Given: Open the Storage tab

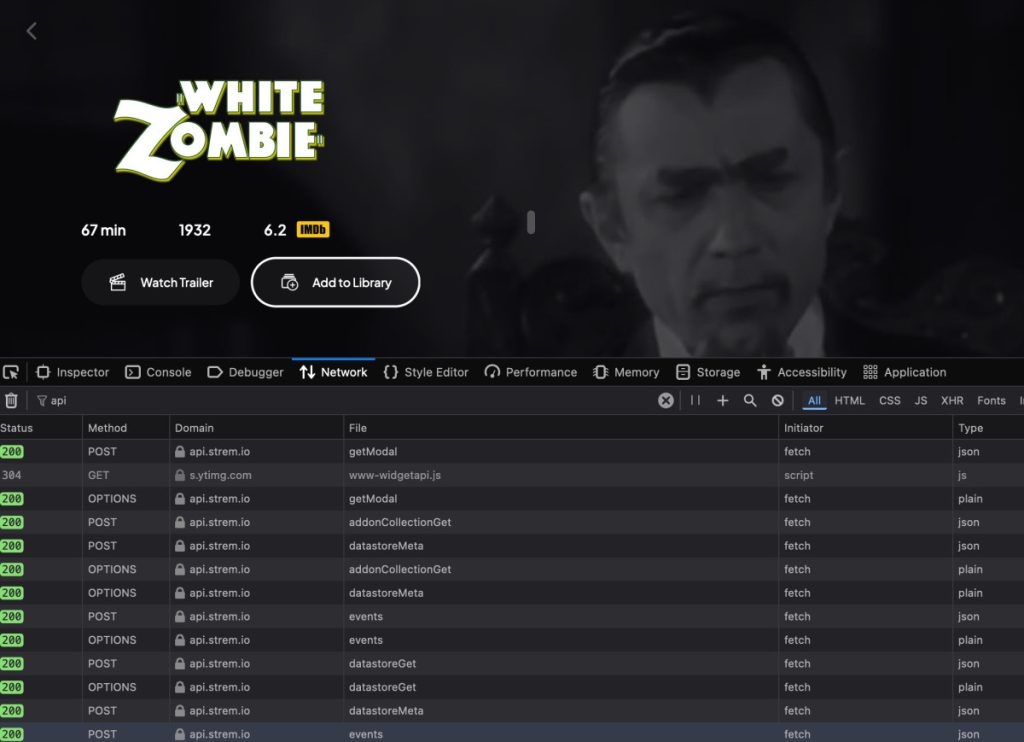Looking at the screenshot, I should coord(708,372).
